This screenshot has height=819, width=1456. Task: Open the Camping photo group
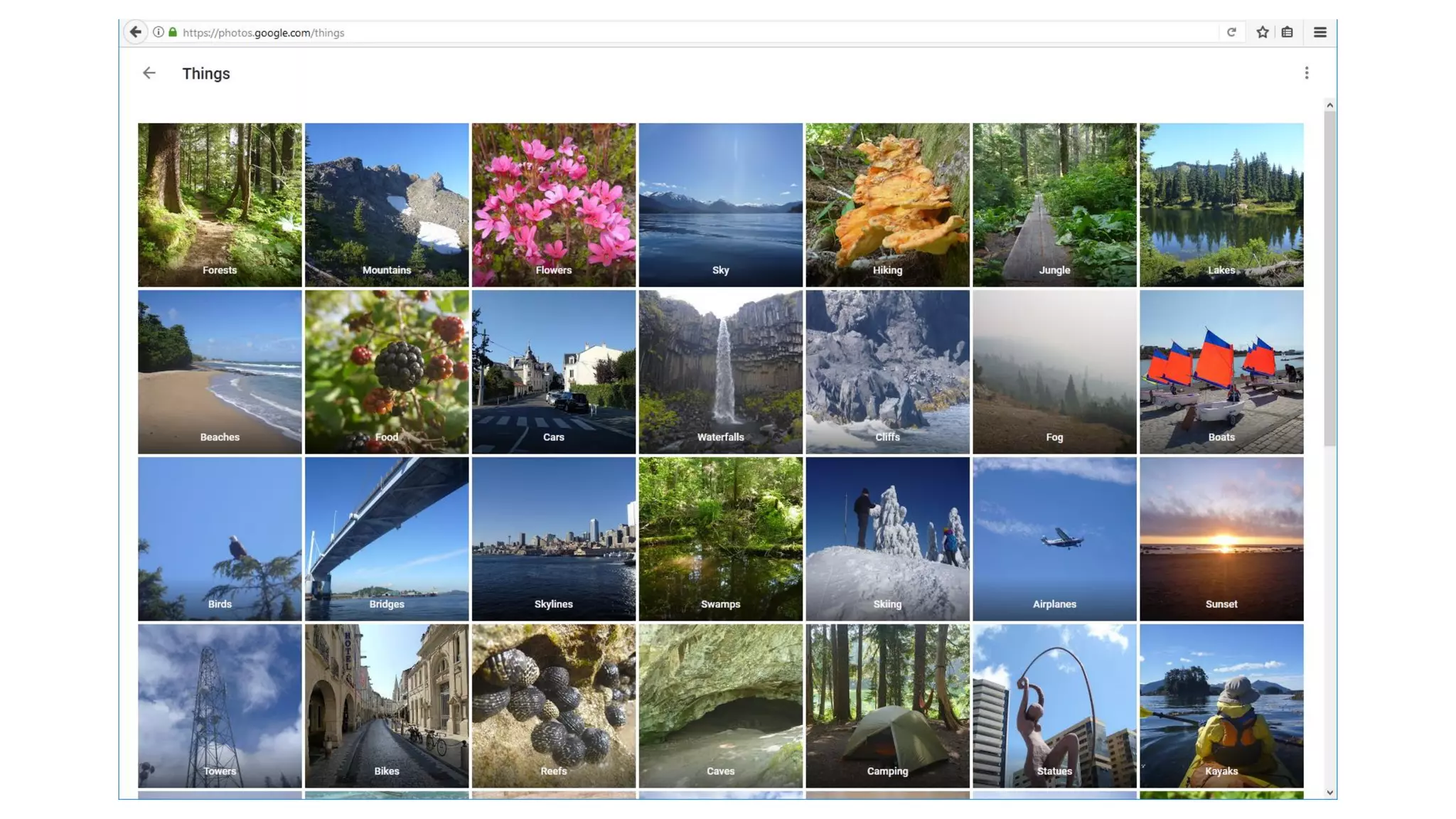[887, 706]
